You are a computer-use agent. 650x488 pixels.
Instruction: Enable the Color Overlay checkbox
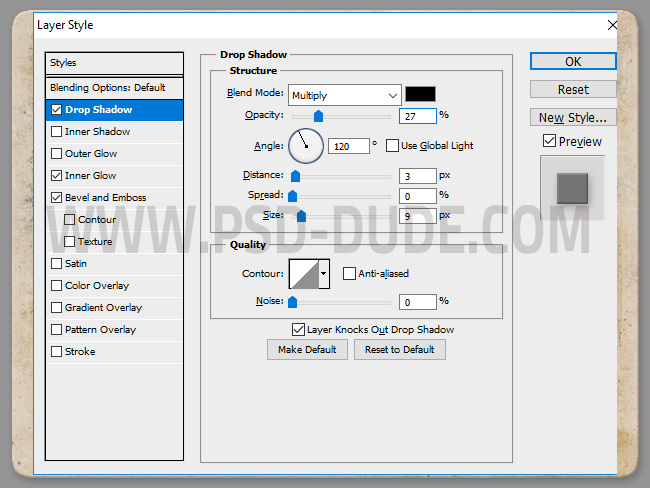[56, 286]
